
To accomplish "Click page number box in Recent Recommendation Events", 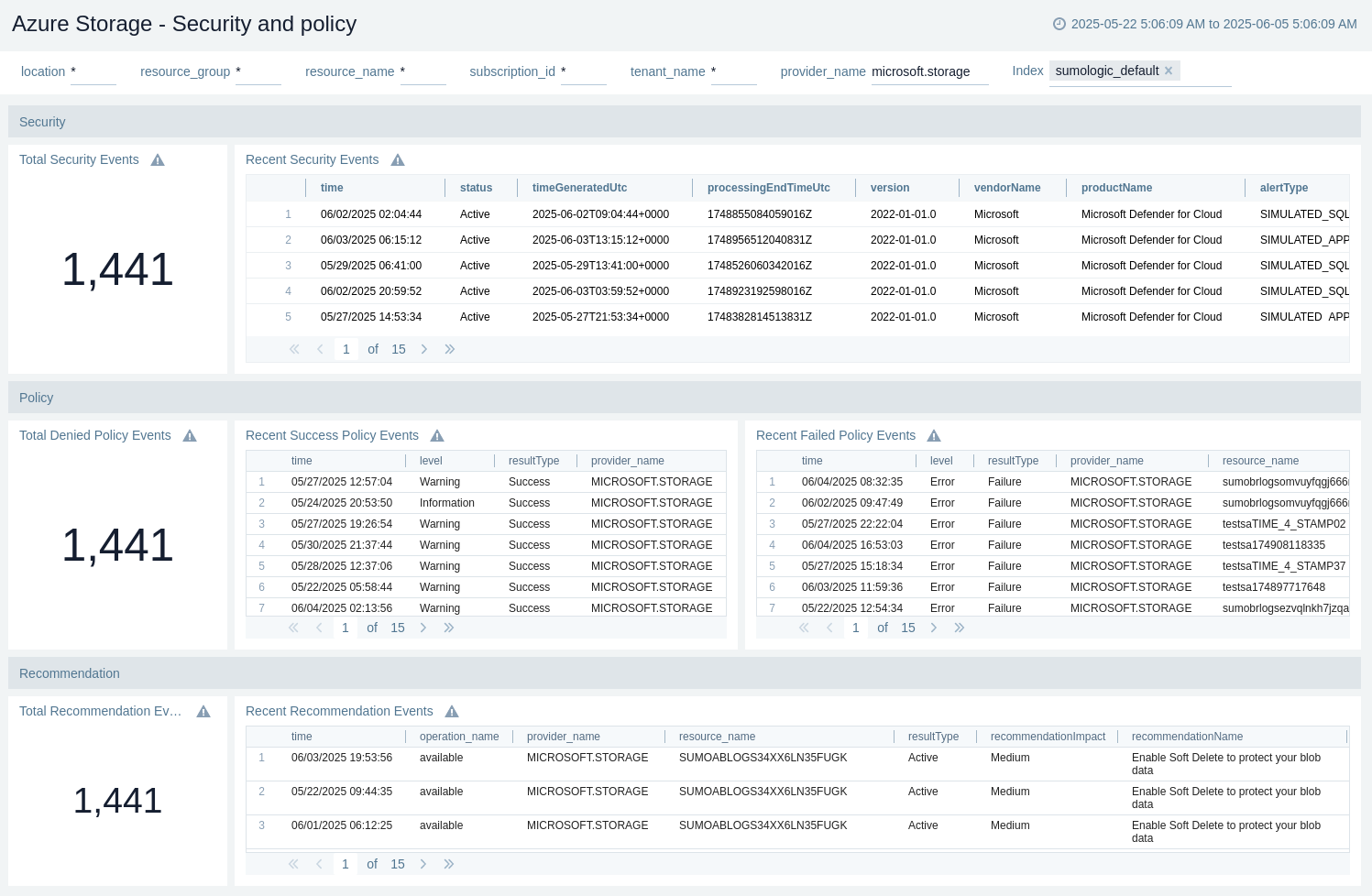I will [346, 864].
